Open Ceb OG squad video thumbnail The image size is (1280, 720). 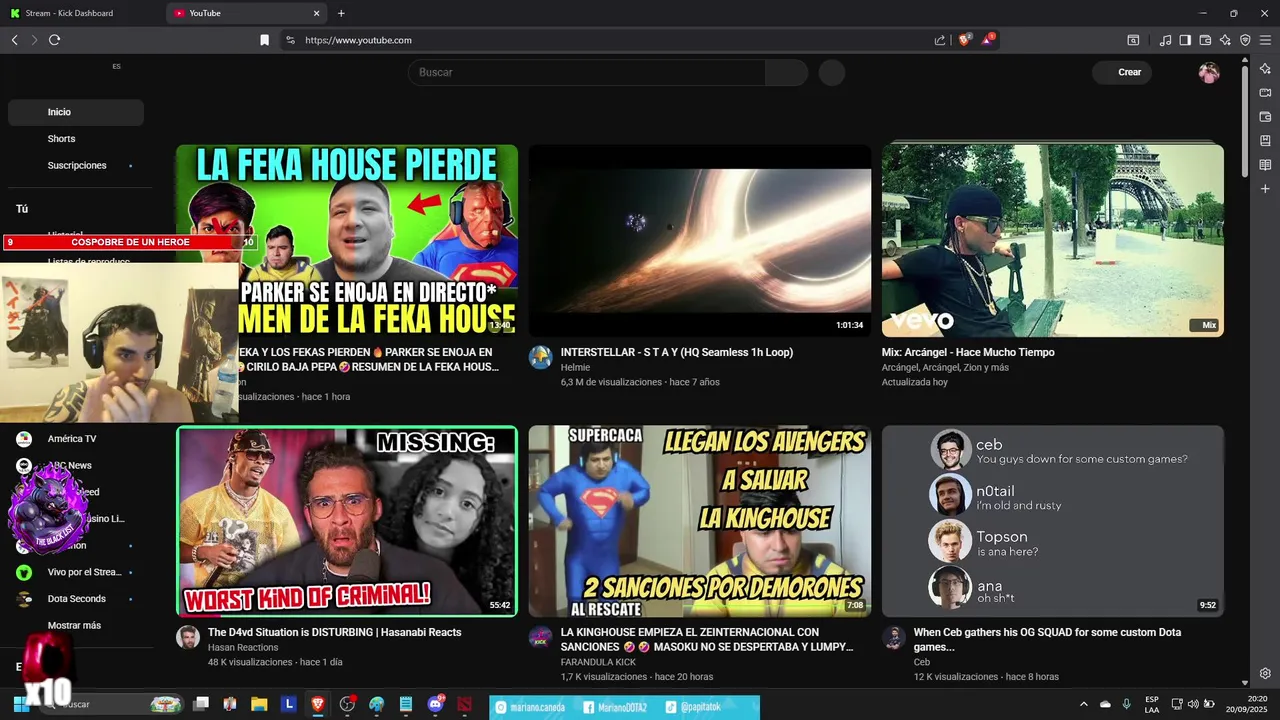[1053, 521]
